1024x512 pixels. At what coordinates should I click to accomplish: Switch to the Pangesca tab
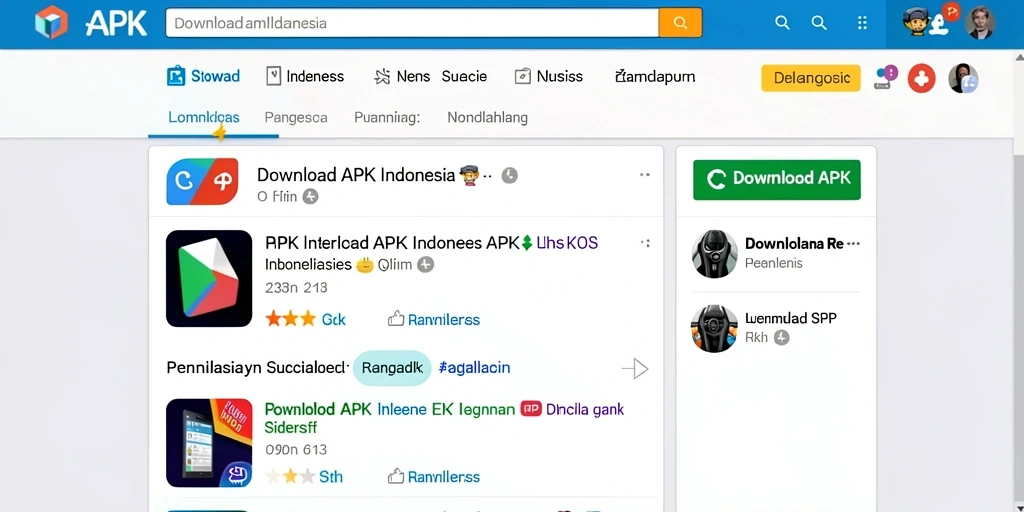(x=296, y=118)
